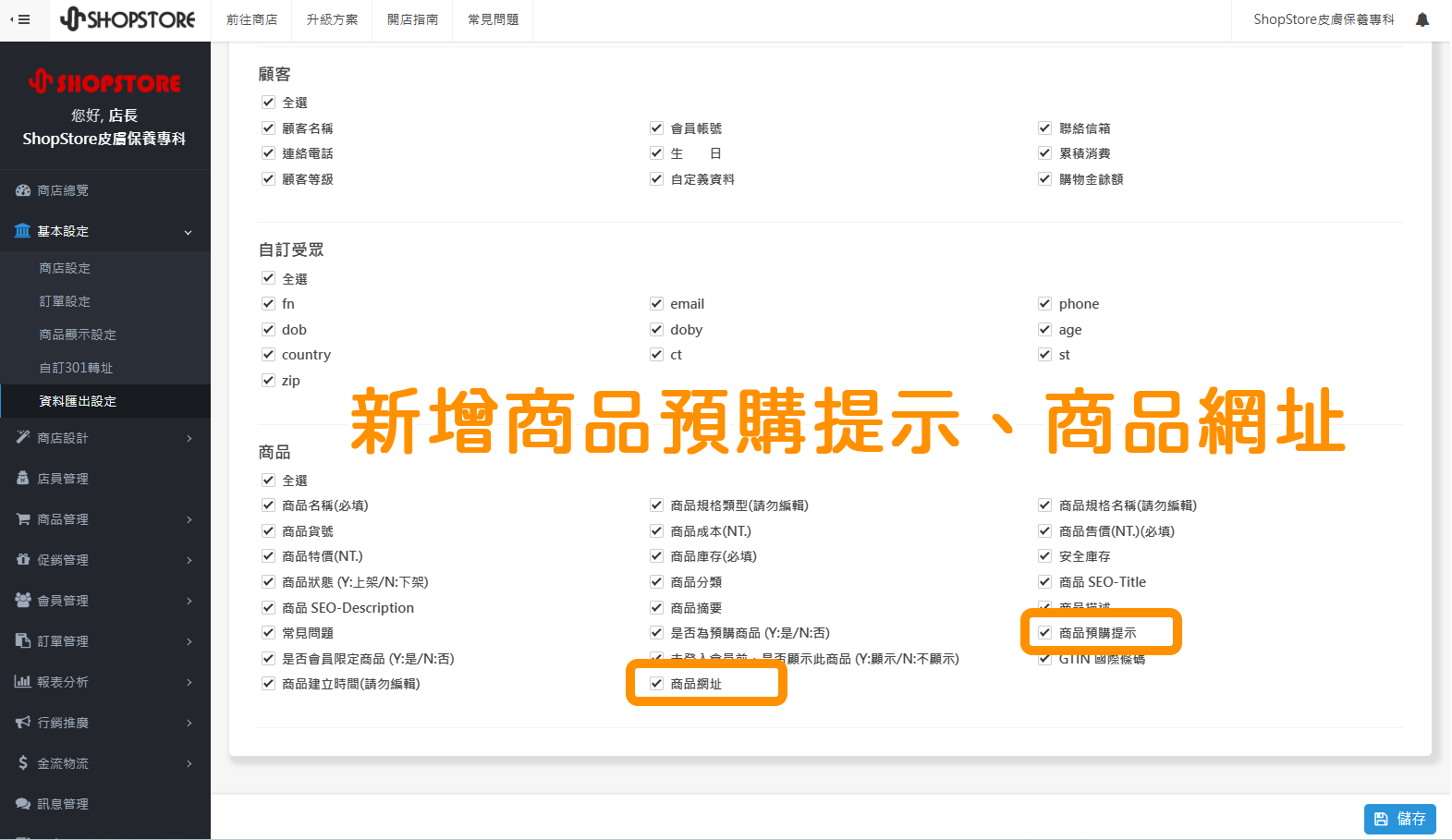Viewport: 1452px width, 840px height.
Task: Toggle the 安全庫存 checkbox
Action: click(x=1044, y=556)
